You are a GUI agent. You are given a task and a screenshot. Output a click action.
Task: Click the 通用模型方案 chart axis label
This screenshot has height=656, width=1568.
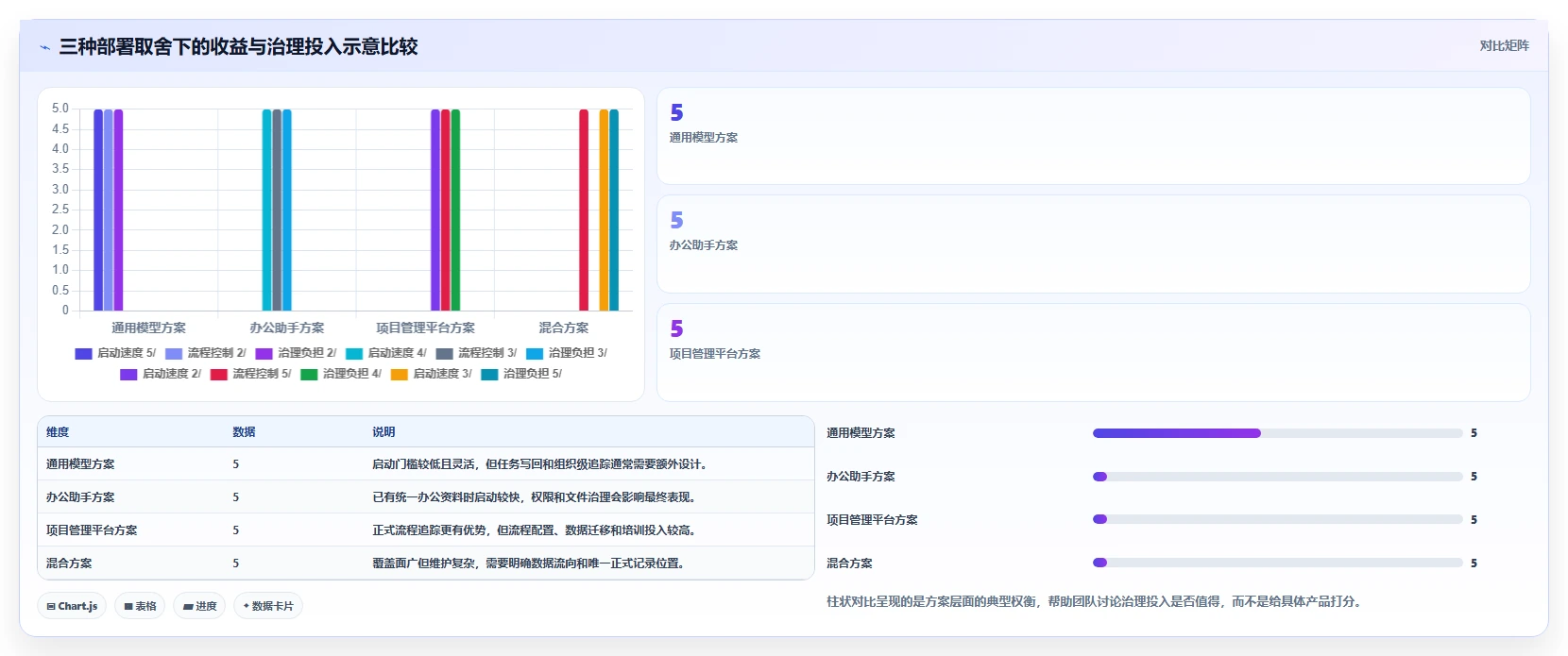(x=149, y=328)
